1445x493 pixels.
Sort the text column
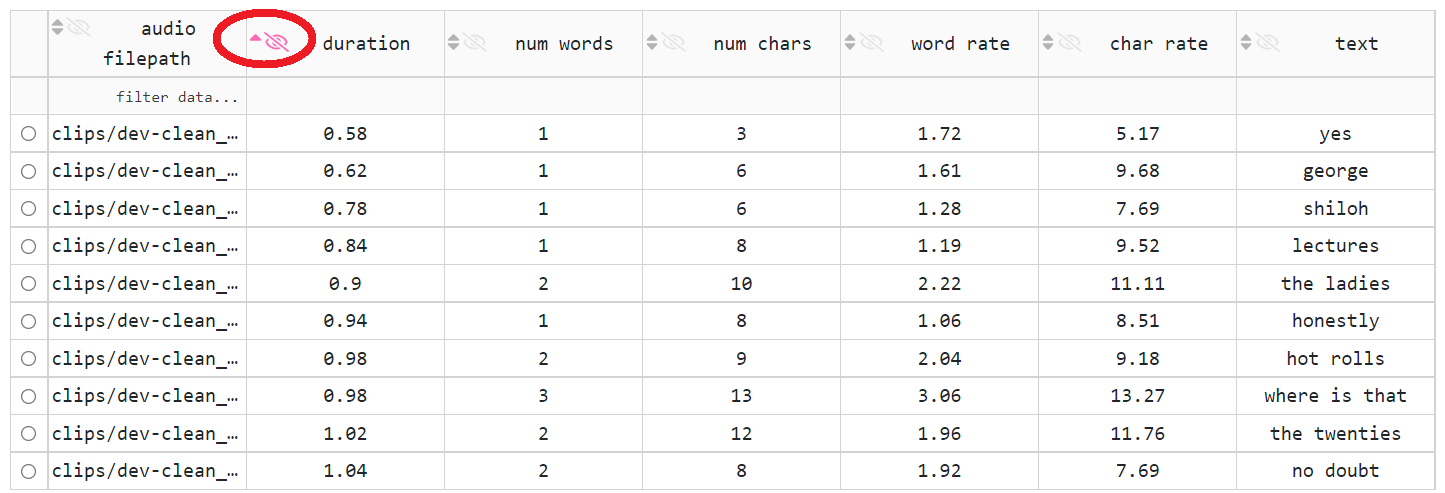(1245, 42)
